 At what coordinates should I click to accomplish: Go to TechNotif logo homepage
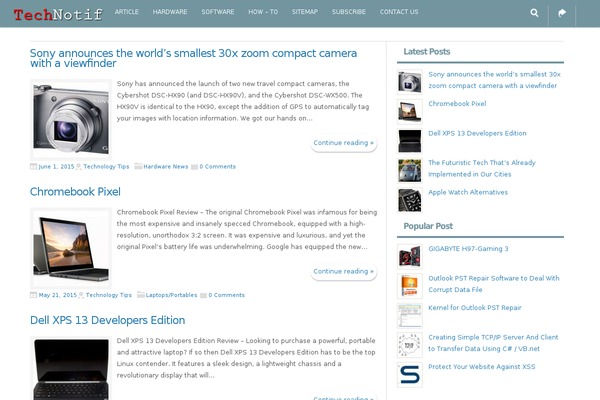58,15
